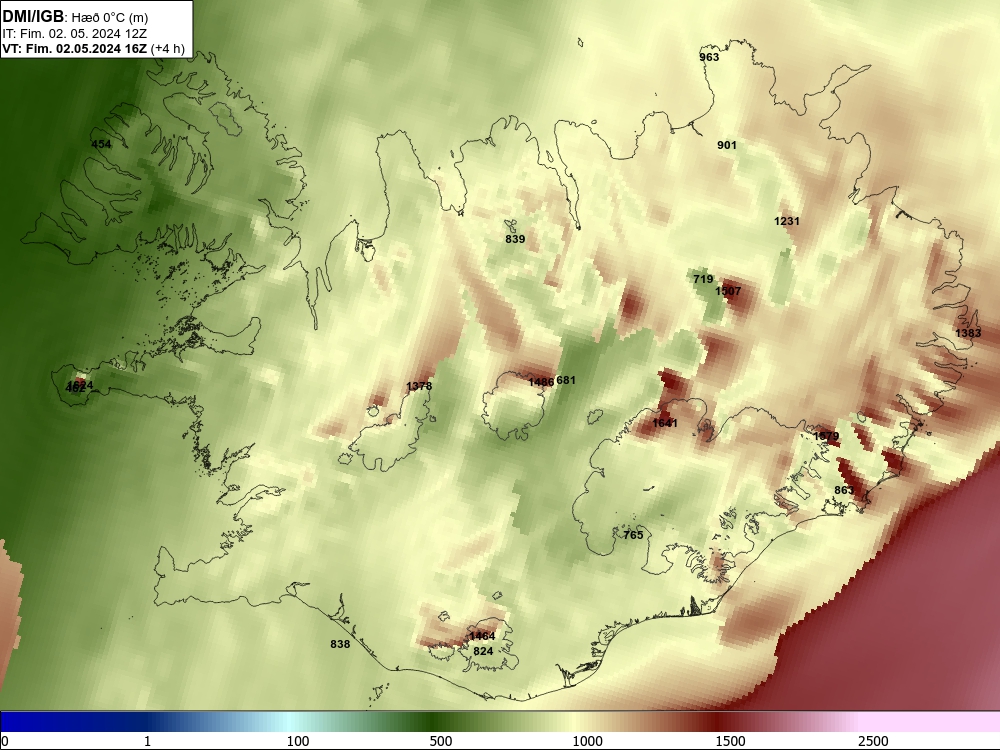Click the 765 height label
Screen dimensions: 1000x750
pos(633,535)
